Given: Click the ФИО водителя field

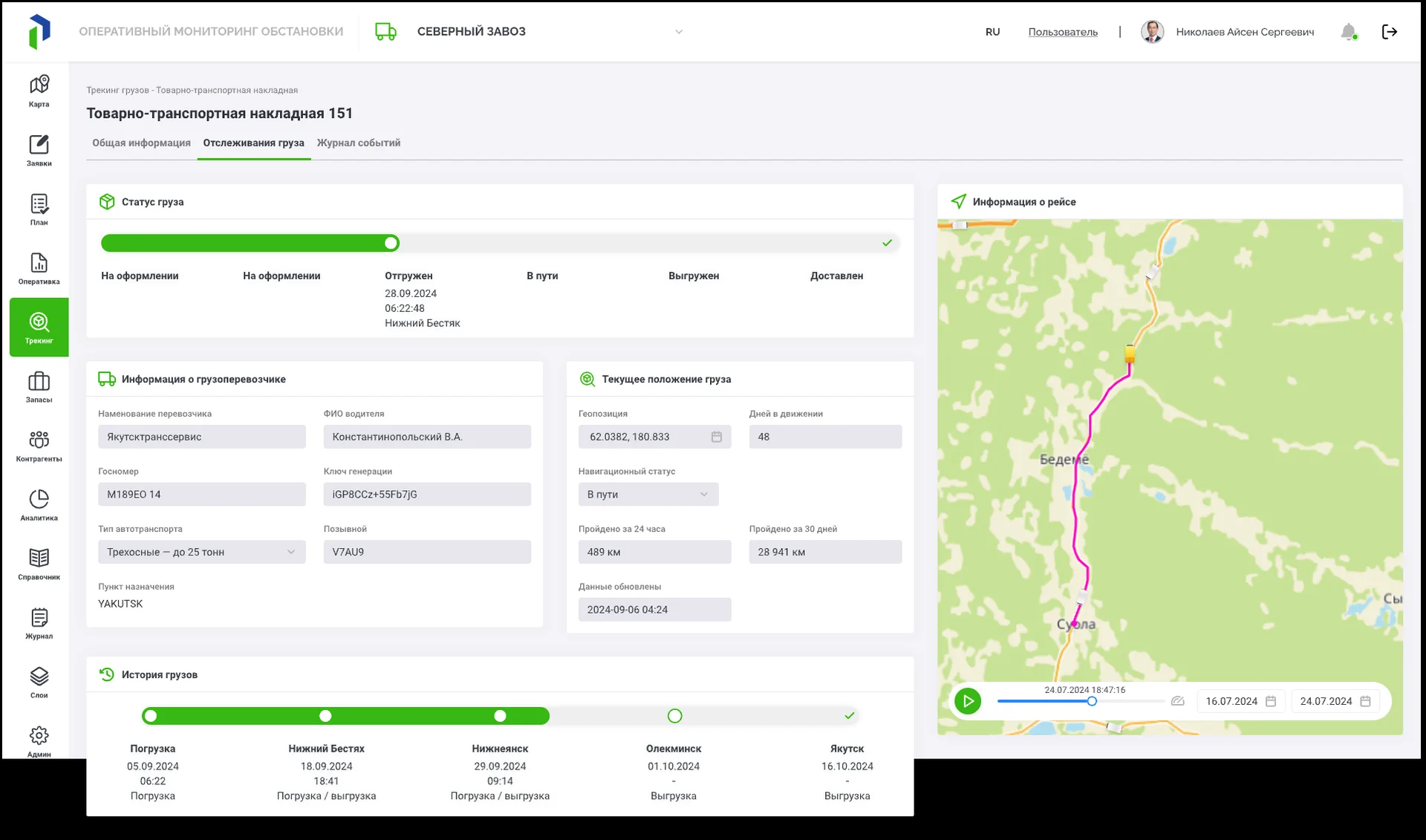Looking at the screenshot, I should click(x=427, y=437).
